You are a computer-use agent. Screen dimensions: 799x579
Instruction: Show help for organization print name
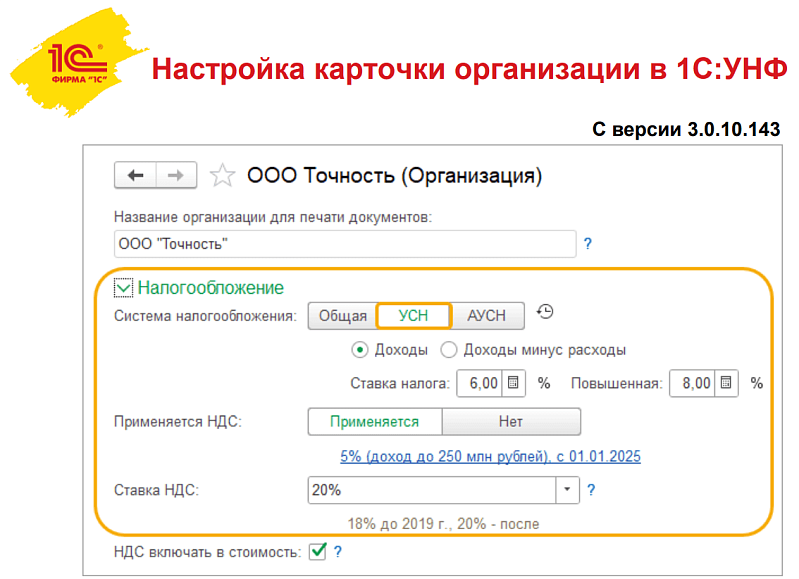coord(588,244)
